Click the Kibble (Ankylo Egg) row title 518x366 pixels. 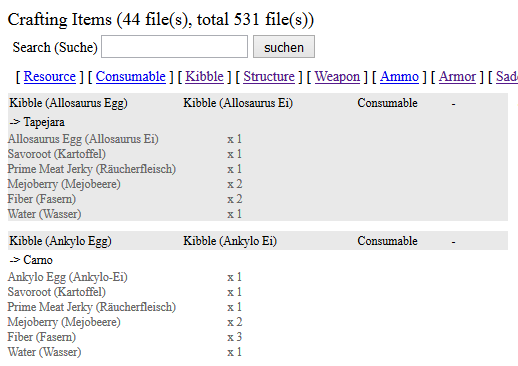pyautogui.click(x=60, y=241)
